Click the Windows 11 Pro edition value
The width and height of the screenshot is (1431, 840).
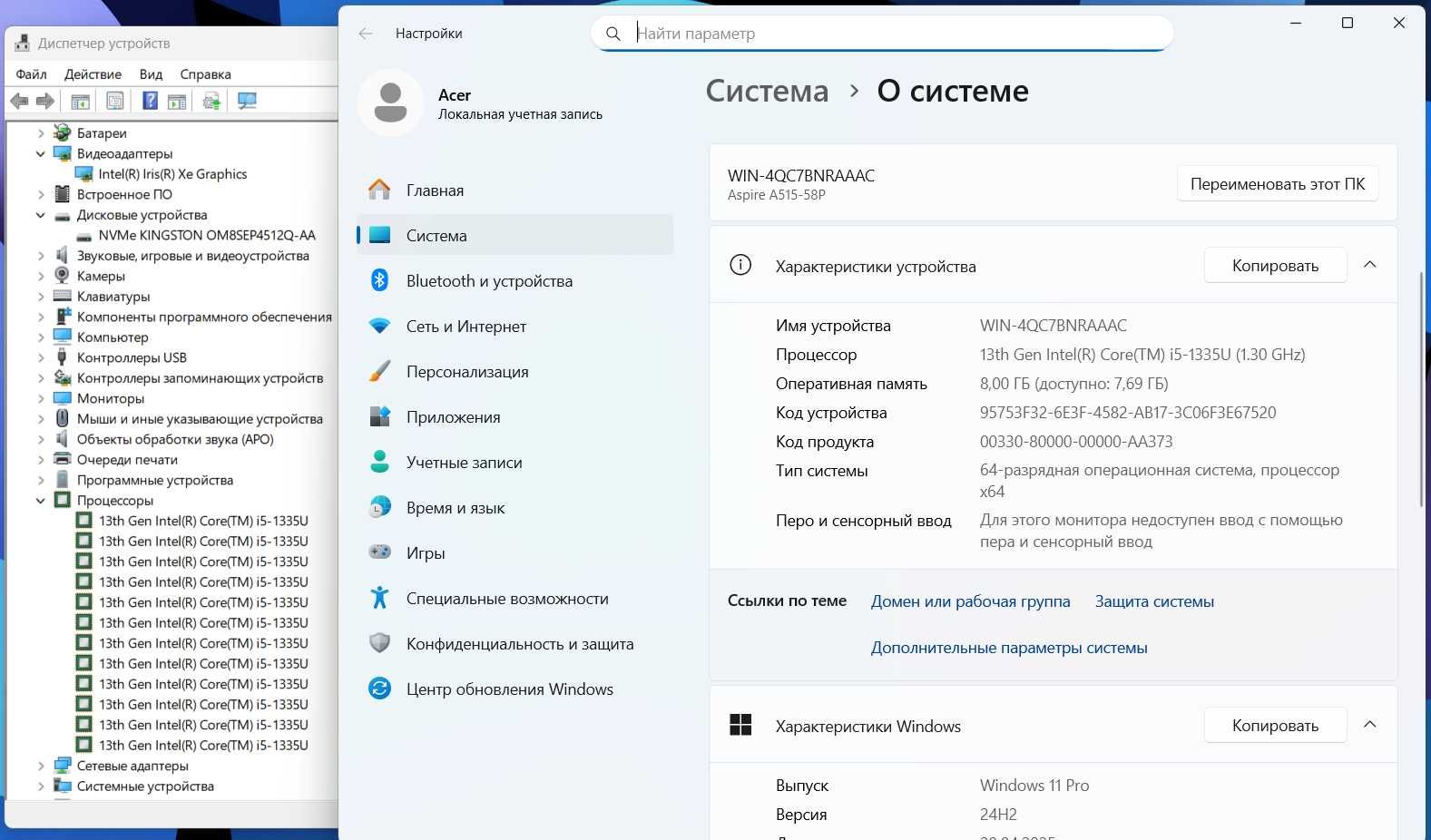(1034, 786)
